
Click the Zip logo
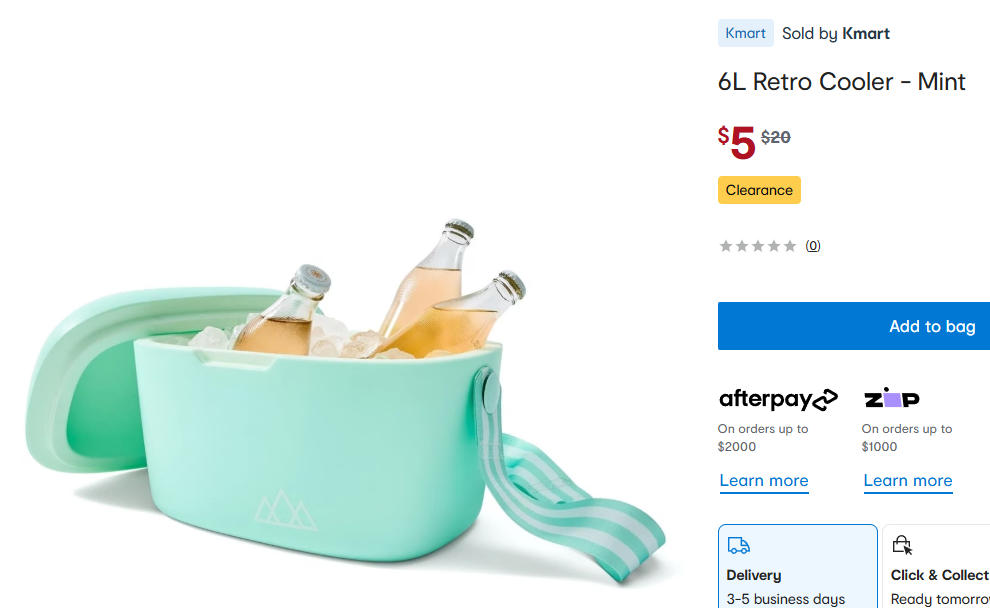[891, 398]
